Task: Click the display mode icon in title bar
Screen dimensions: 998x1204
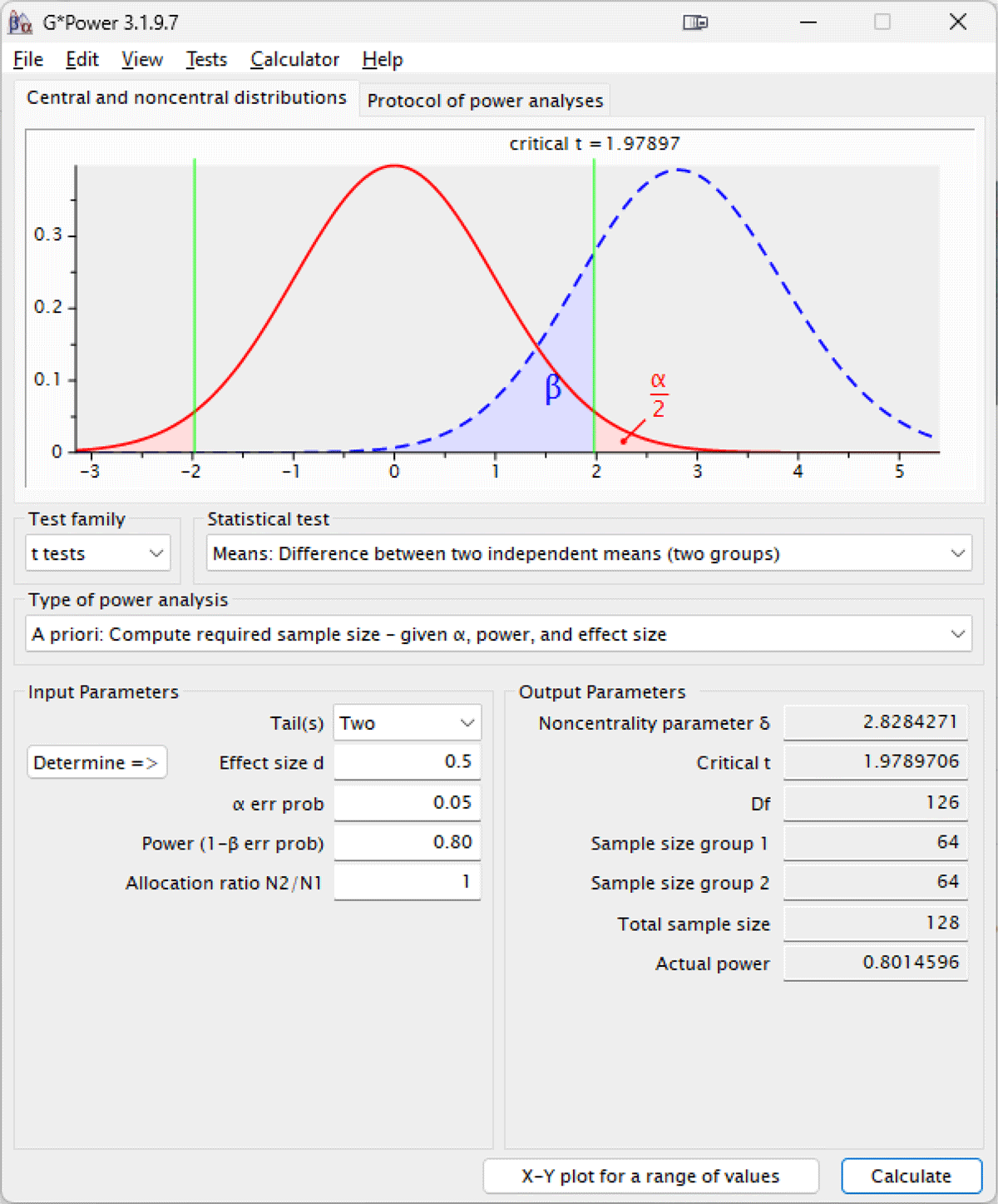Action: [695, 22]
